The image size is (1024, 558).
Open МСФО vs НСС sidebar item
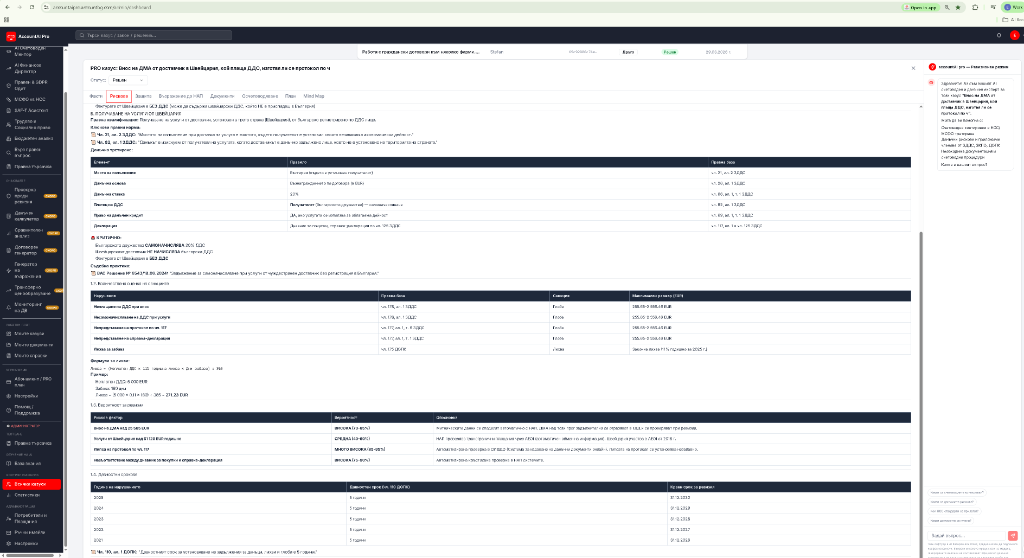(30, 99)
